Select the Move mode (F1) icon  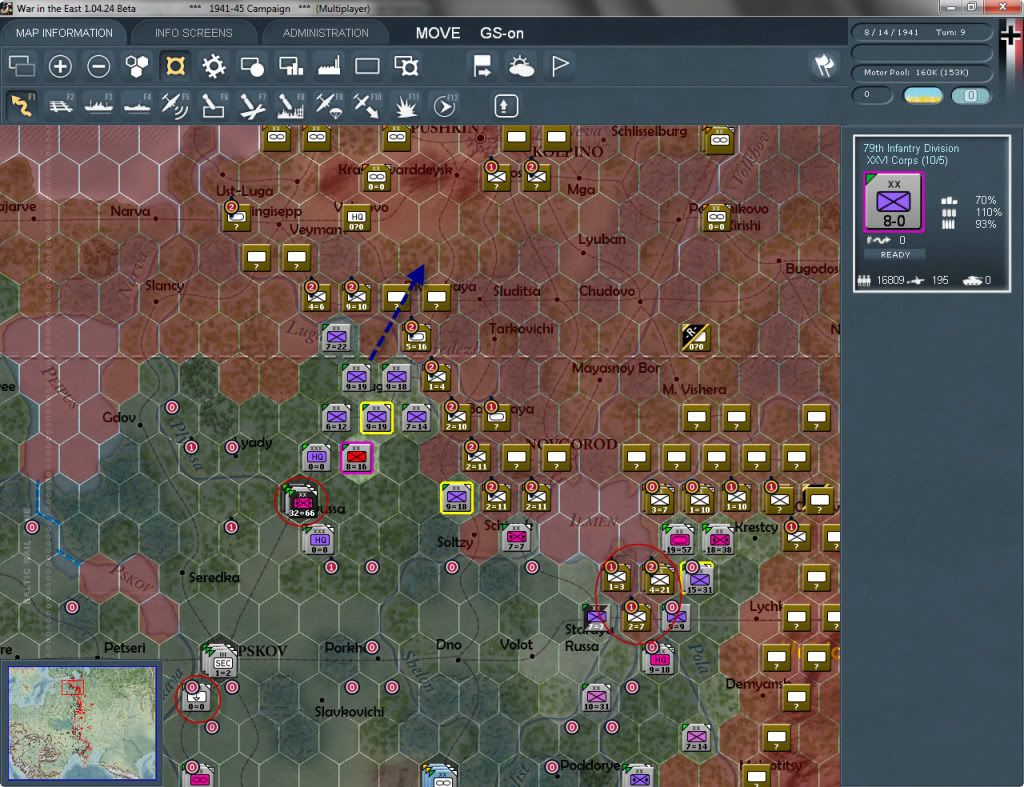(x=22, y=105)
